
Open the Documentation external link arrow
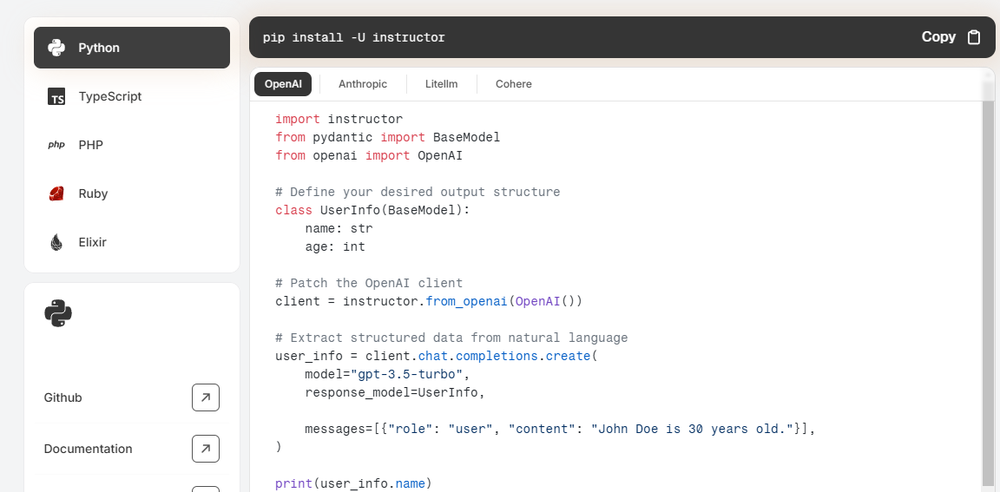click(x=205, y=449)
